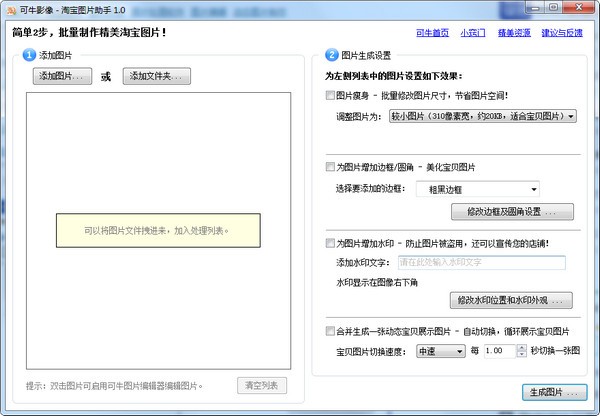
Task: Enable the 为图片增加边框/圆角 checkbox
Action: point(330,167)
